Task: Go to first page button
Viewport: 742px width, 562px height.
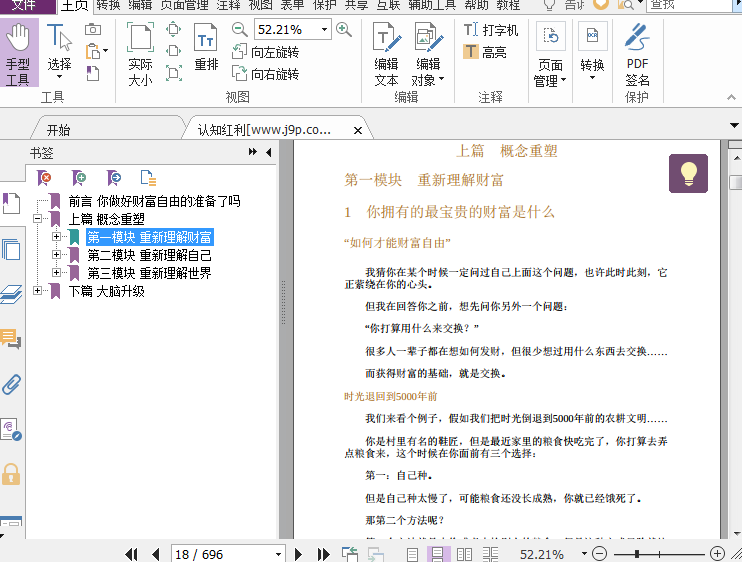Action: tap(132, 554)
